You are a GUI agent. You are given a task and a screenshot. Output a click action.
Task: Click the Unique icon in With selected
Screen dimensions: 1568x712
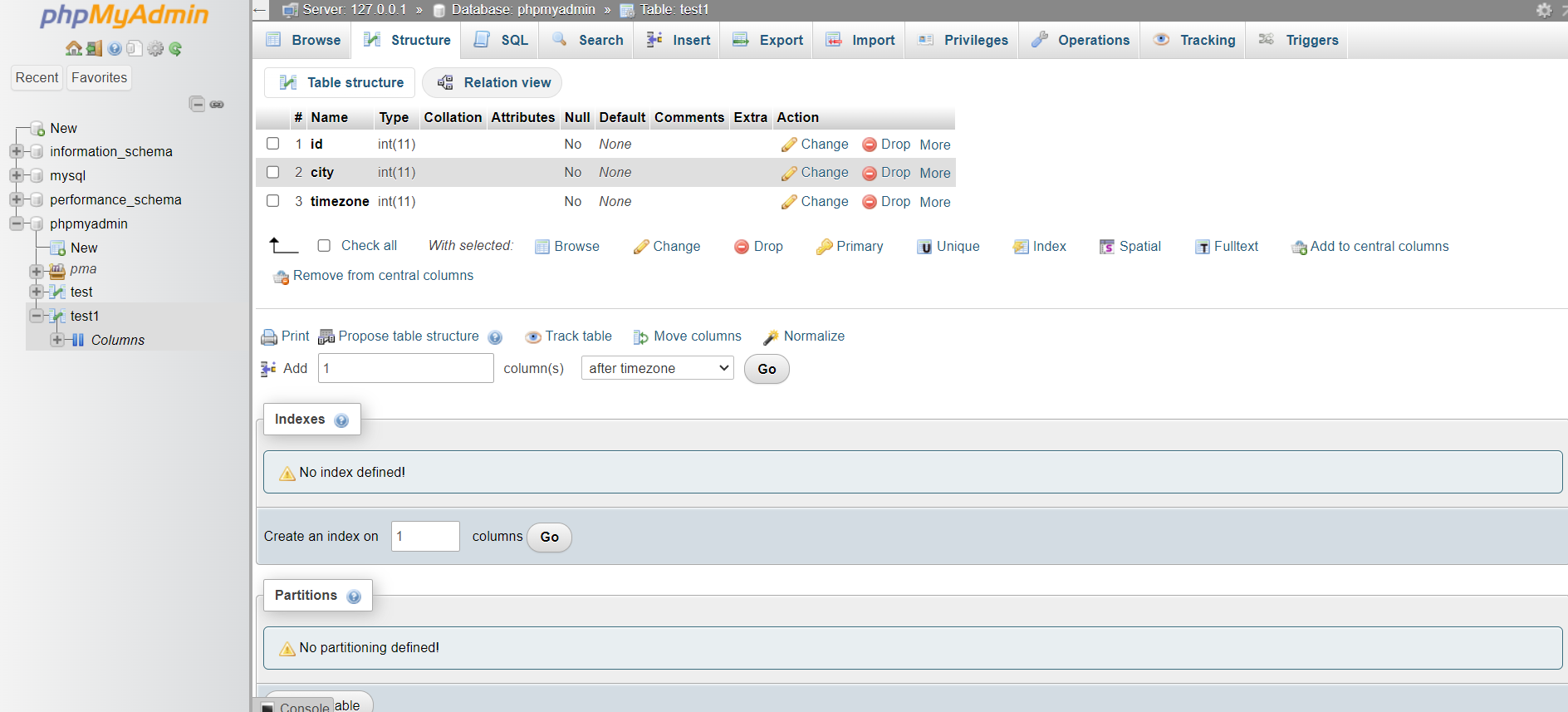click(924, 247)
